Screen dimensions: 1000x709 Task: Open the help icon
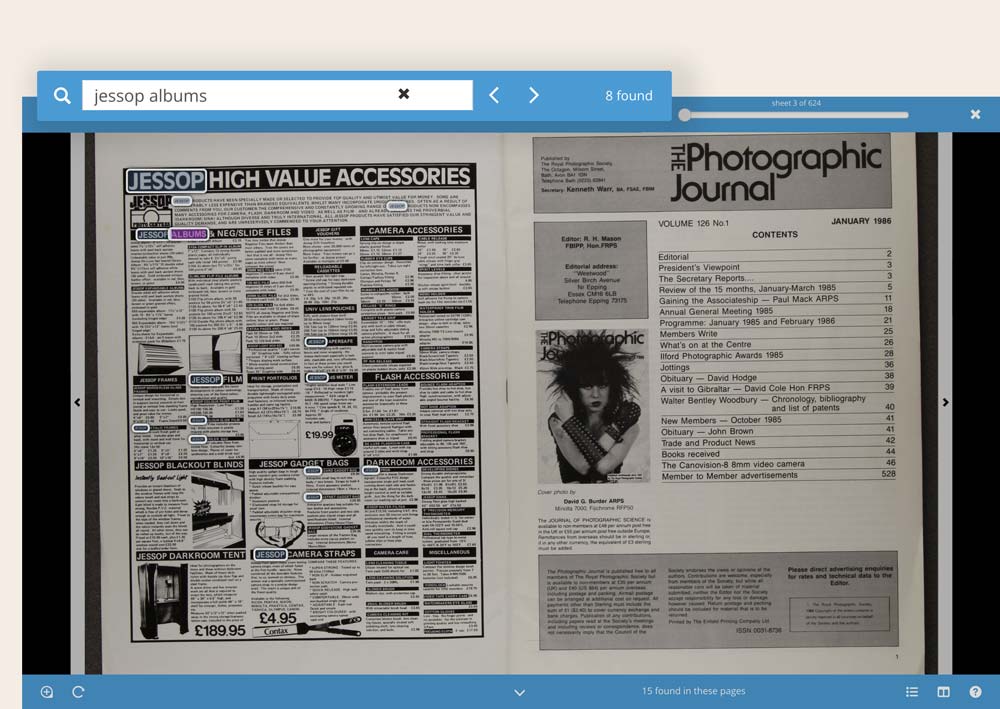975,692
